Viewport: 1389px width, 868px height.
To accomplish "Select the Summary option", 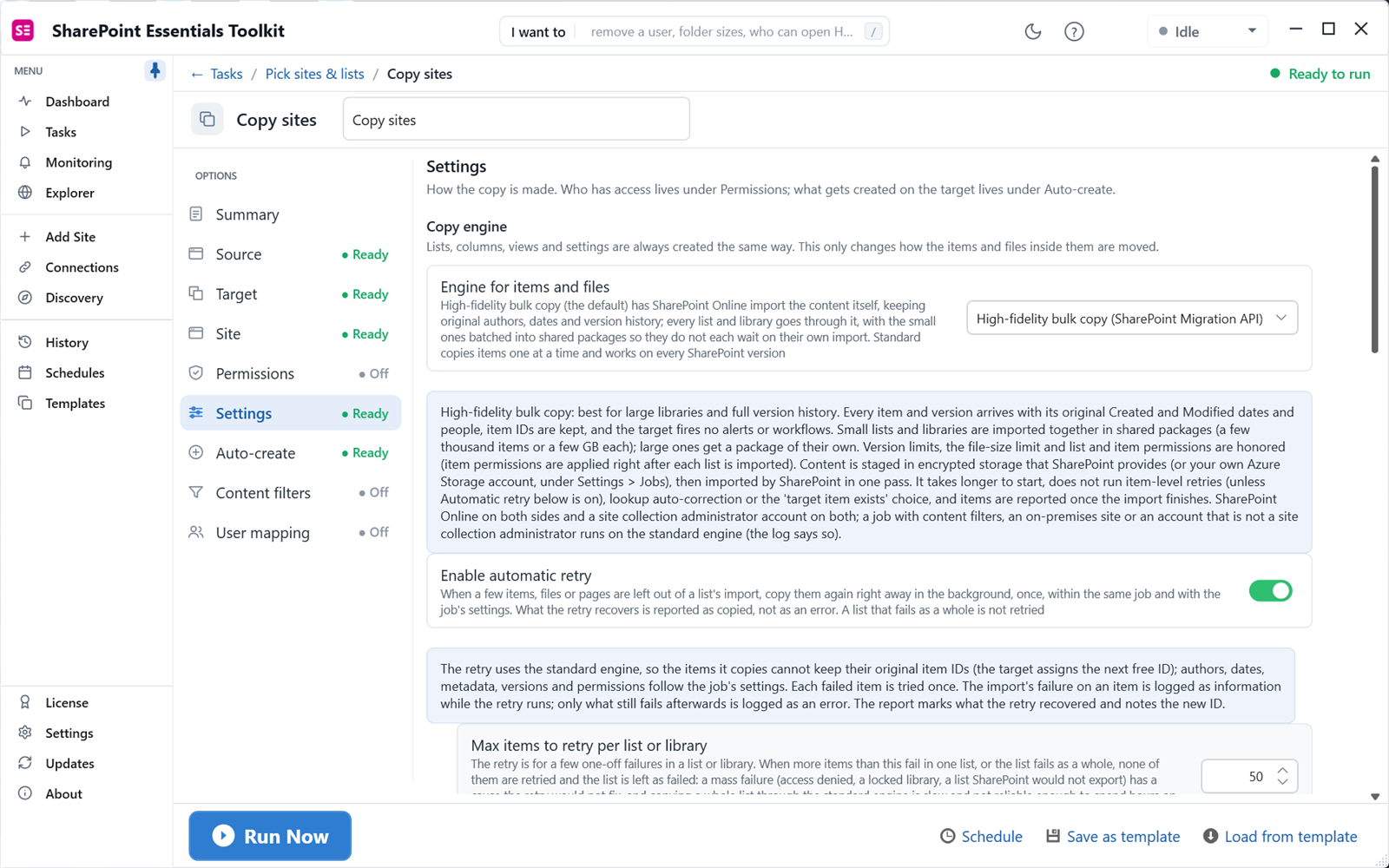I will tap(291, 214).
